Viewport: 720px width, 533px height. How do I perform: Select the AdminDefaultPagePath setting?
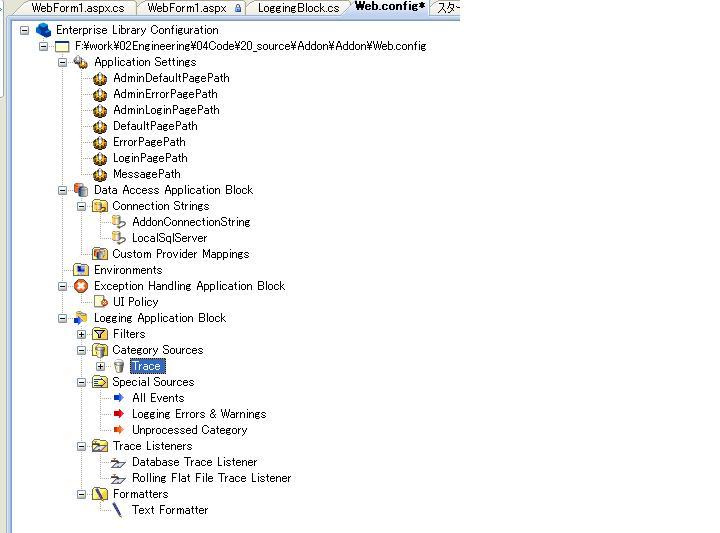point(171,78)
